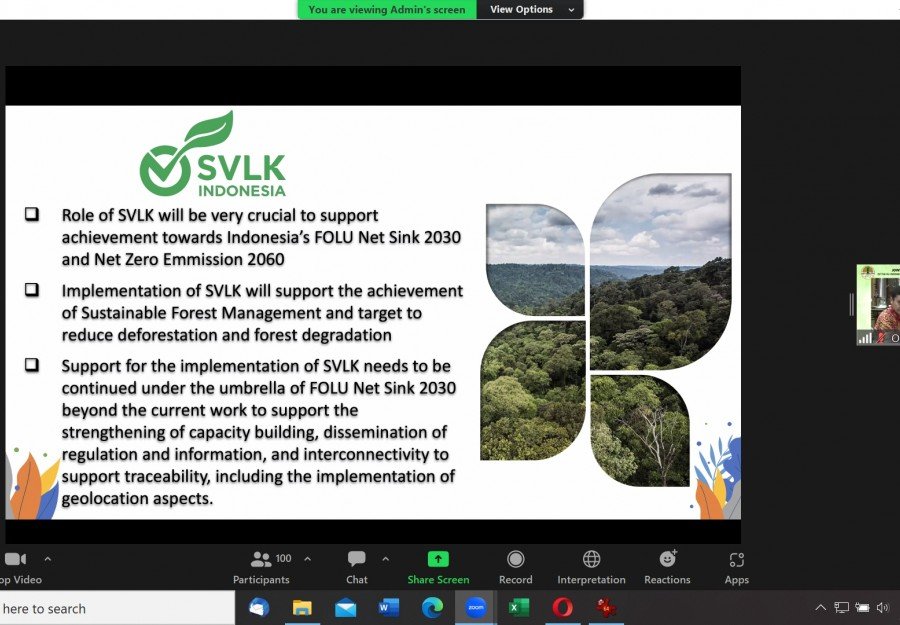Screen dimensions: 900x625
Task: Click the "Role of SVLK will be very crucial" bullet
Action: [261, 237]
